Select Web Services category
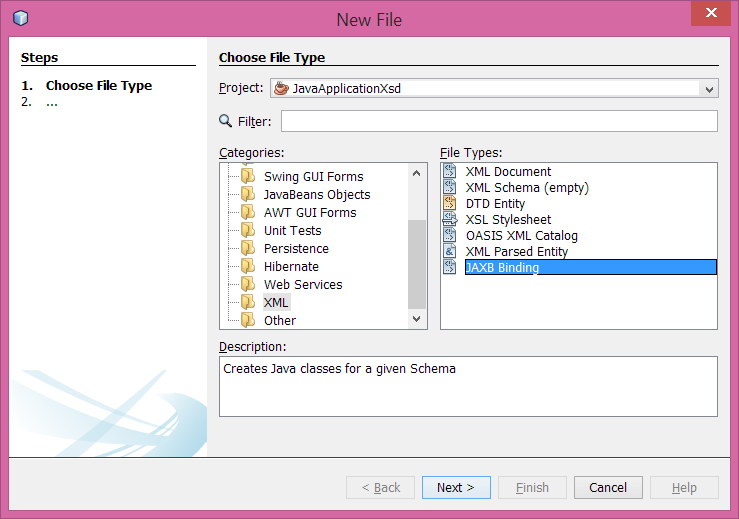739x519 pixels. [x=303, y=284]
